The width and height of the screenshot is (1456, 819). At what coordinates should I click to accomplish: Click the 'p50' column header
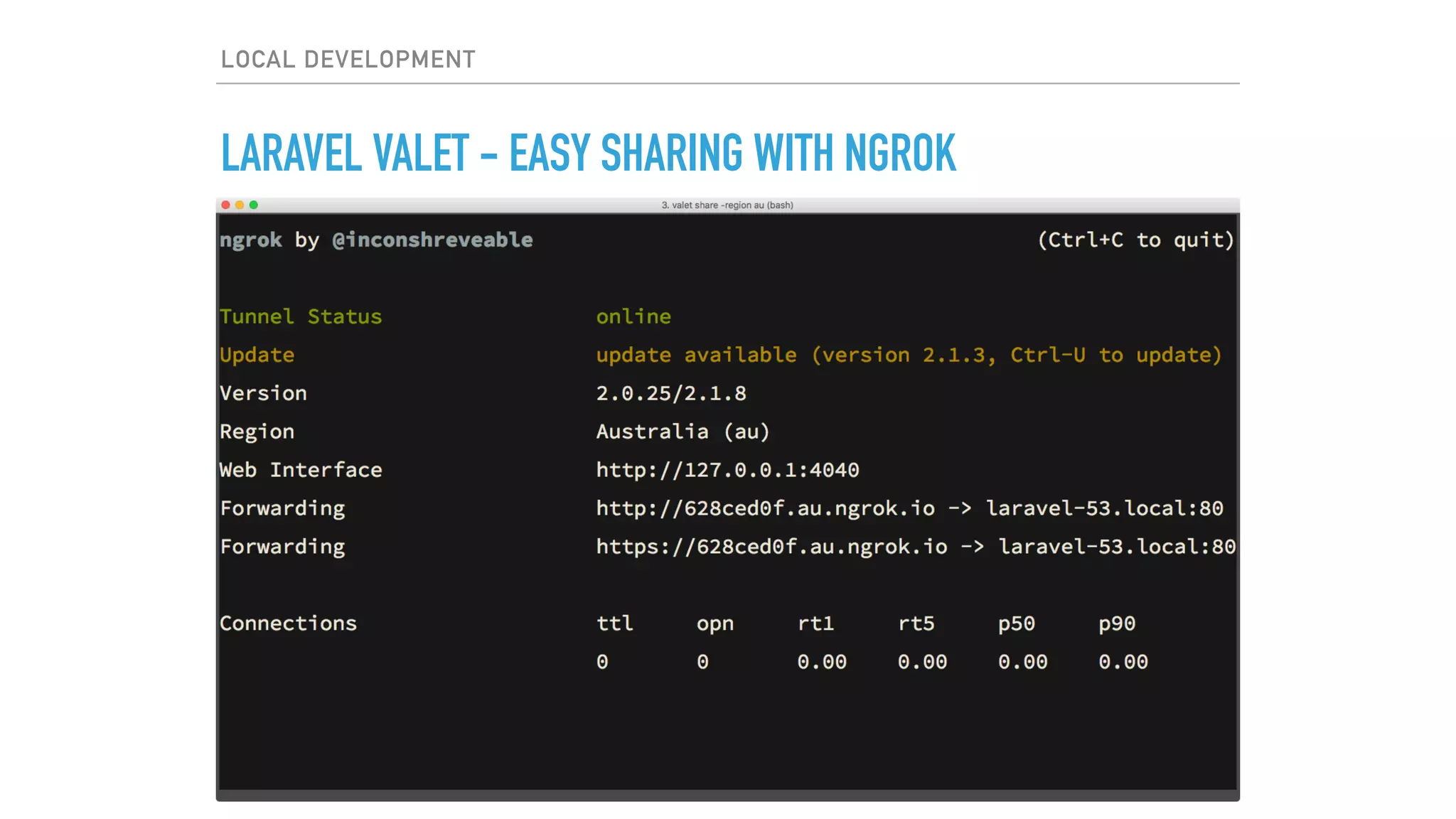pos(1017,624)
